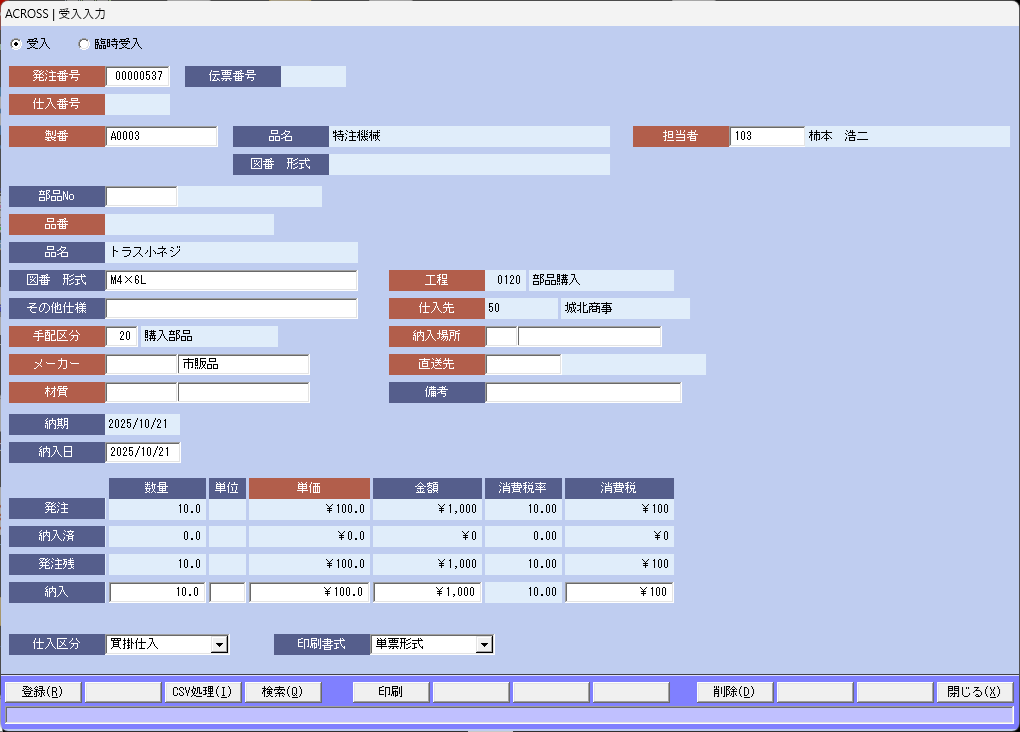1020x732 pixels.
Task: Click the 納入 数量 input field
Action: (157, 593)
